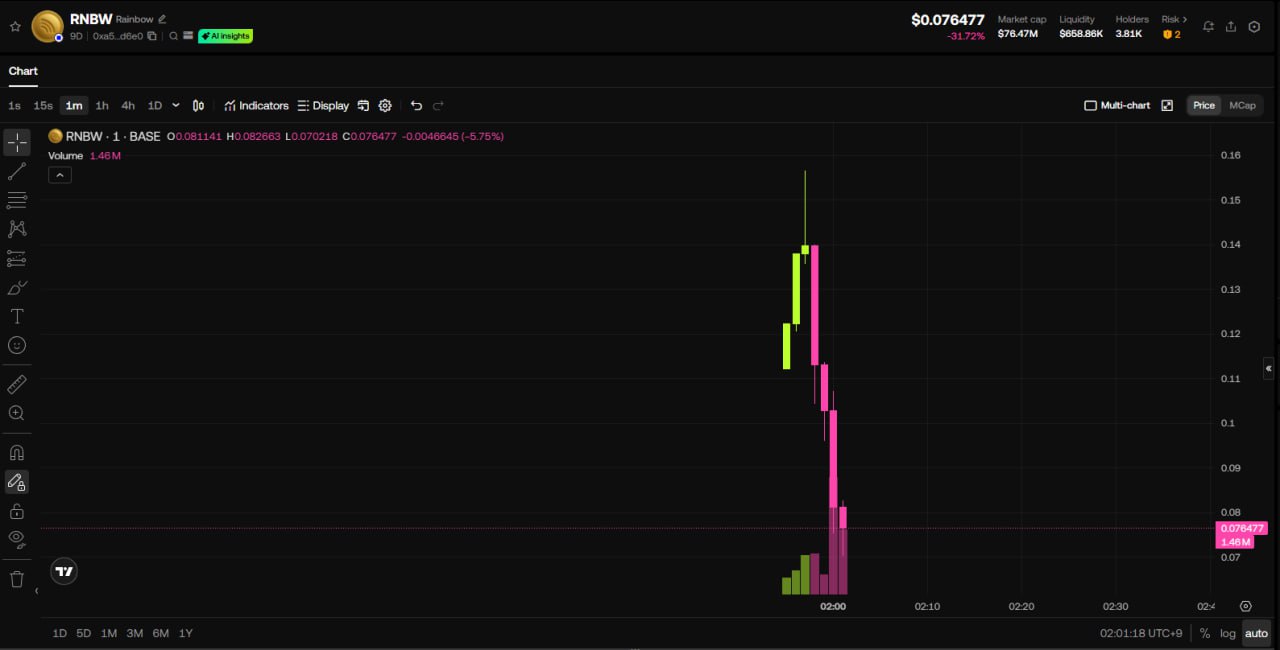This screenshot has width=1280, height=650.
Task: Open the Indicators menu
Action: click(x=256, y=106)
